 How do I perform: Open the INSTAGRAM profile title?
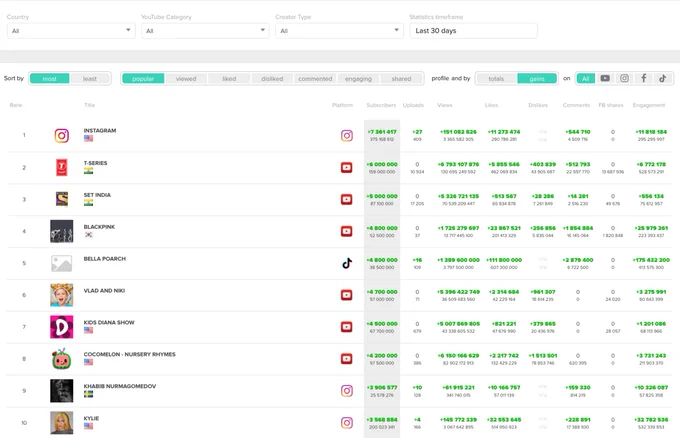(100, 131)
